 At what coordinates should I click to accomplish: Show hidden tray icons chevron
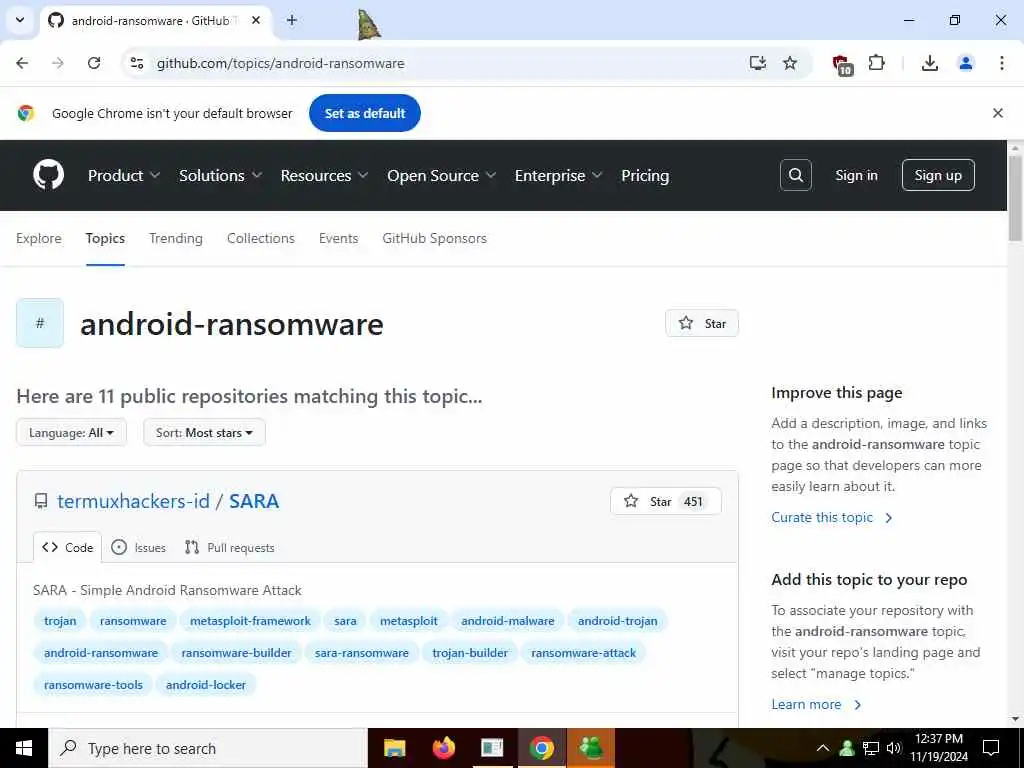(823, 748)
